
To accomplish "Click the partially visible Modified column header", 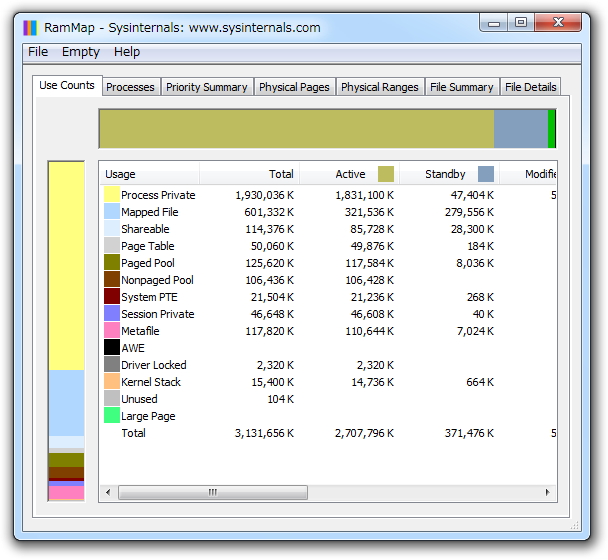I will pos(529,174).
